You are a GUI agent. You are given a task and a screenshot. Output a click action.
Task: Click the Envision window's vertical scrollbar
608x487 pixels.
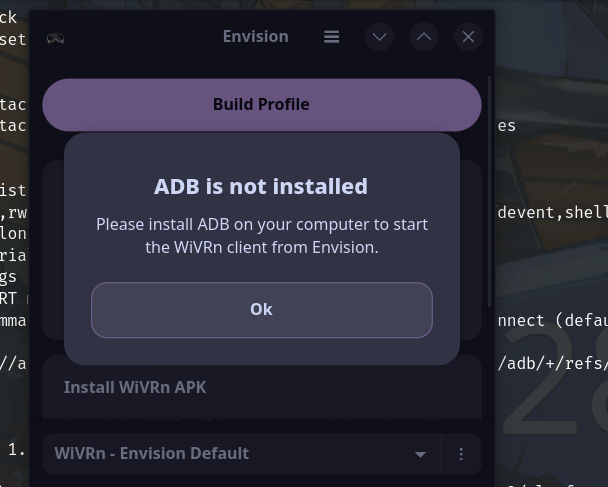pos(490,190)
